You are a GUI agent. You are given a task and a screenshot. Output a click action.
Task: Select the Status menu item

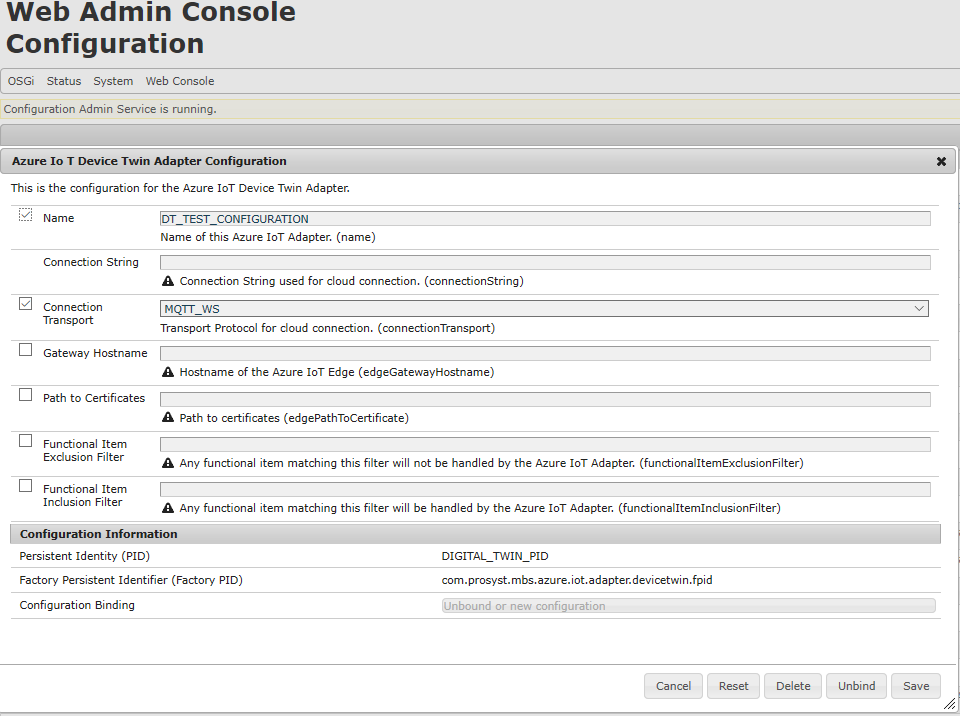point(63,81)
